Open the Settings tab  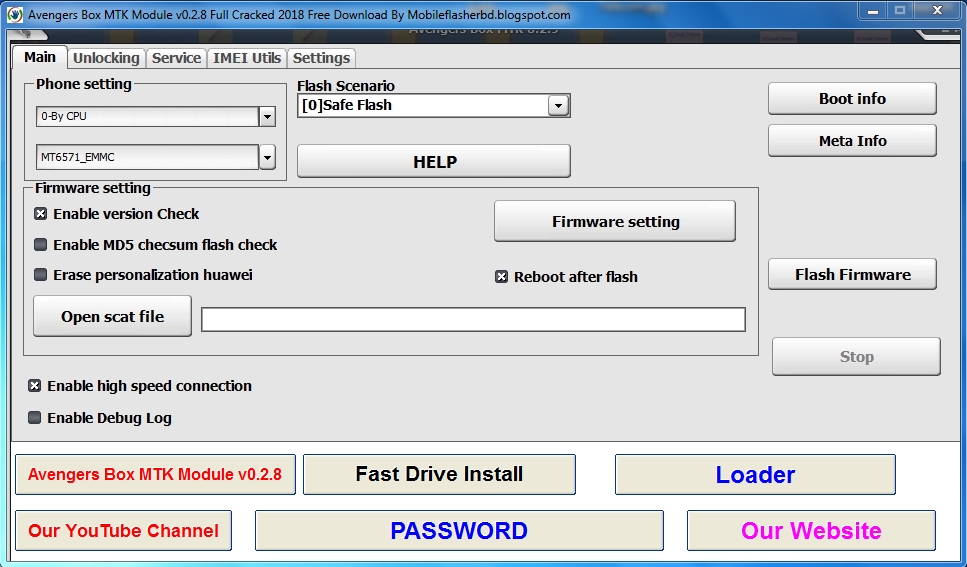(x=321, y=58)
